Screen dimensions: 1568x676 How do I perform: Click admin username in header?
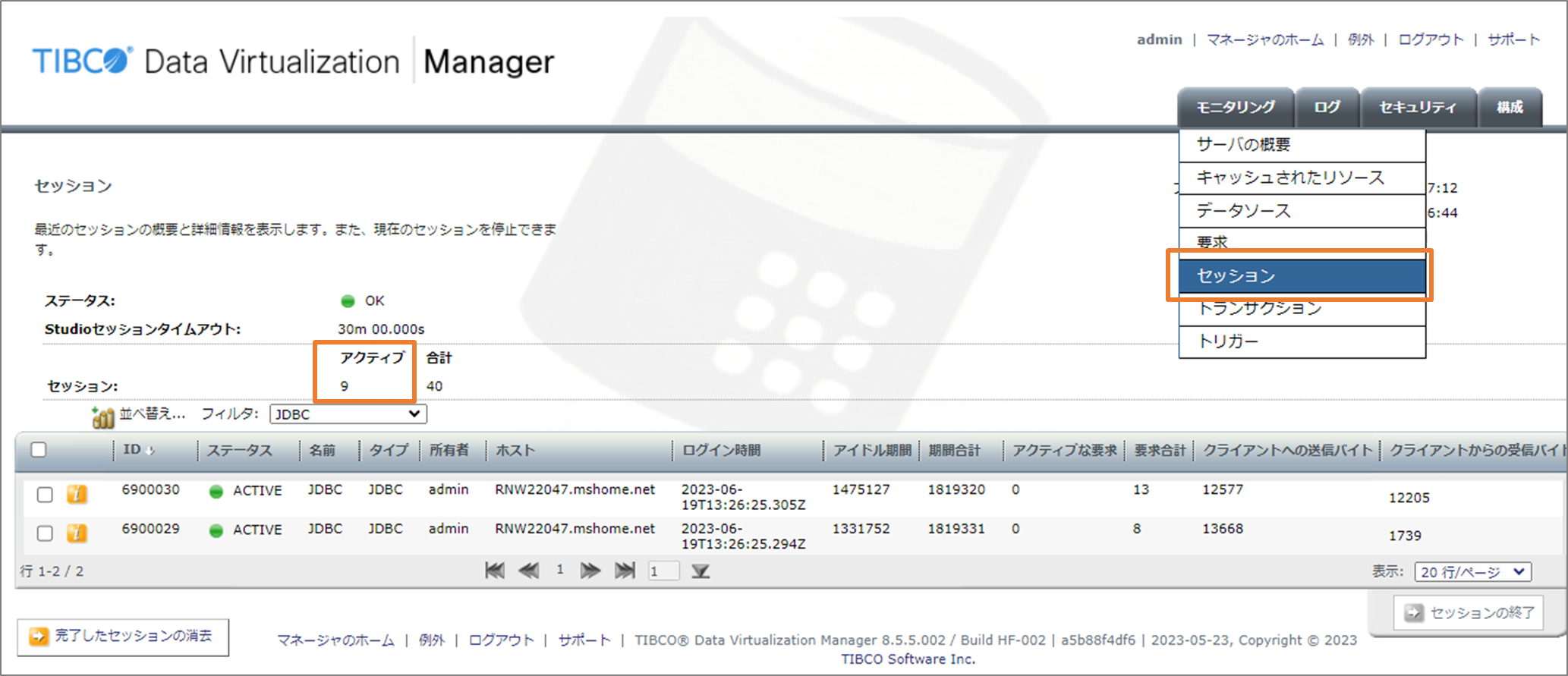coord(1159,39)
